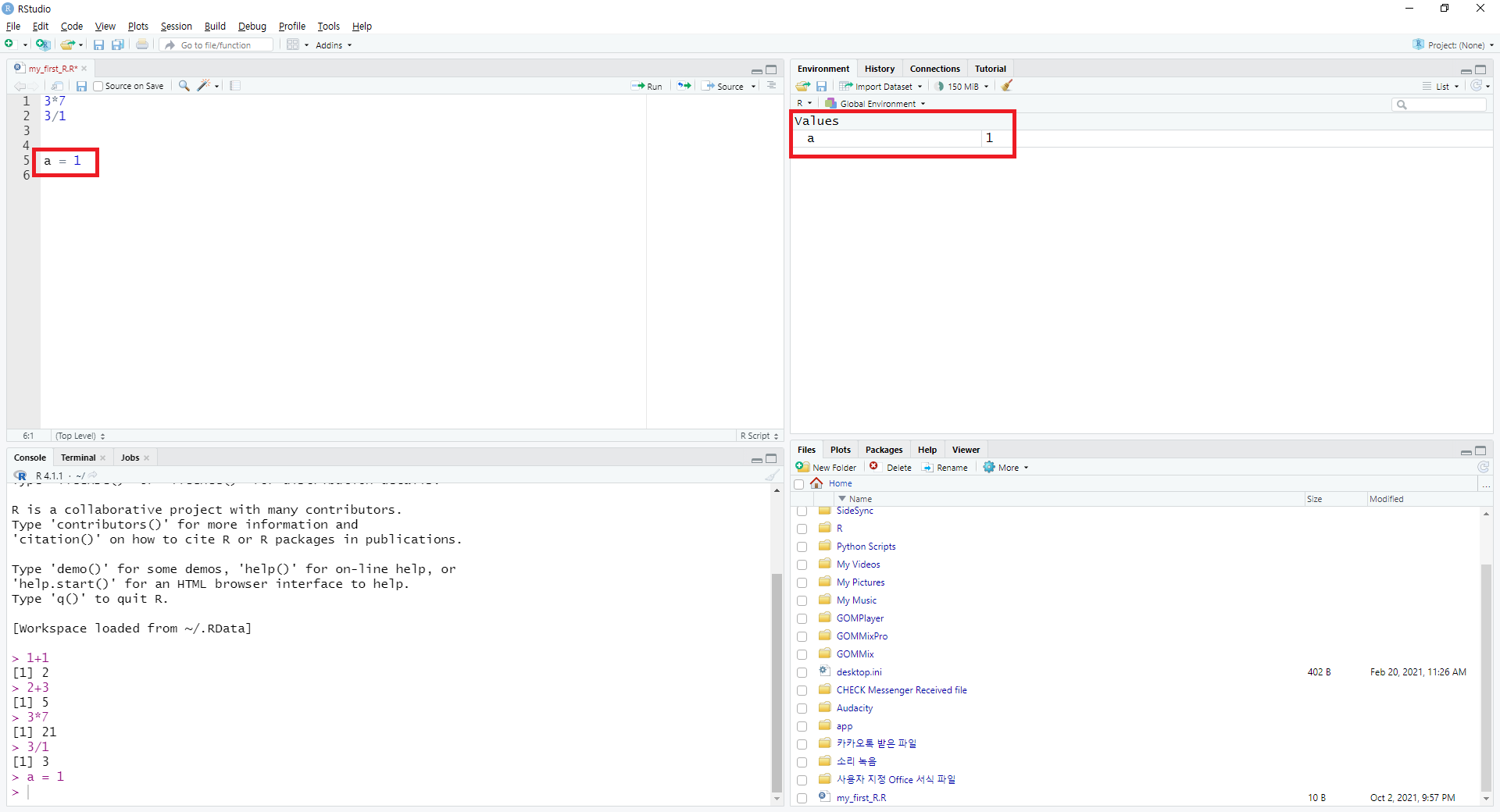Open the Session menu
This screenshot has width=1500, height=812.
[176, 27]
